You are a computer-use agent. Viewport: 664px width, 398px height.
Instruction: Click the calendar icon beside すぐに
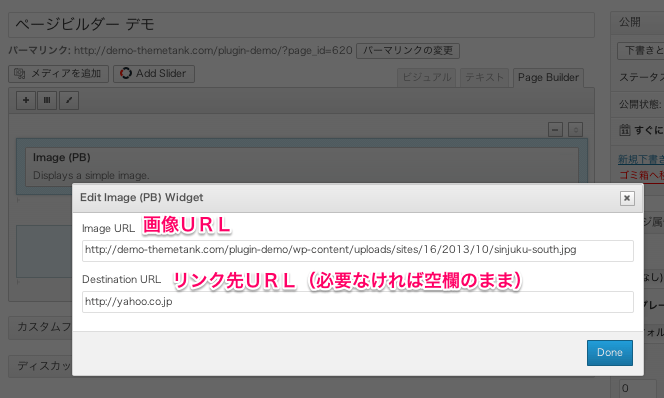625,130
